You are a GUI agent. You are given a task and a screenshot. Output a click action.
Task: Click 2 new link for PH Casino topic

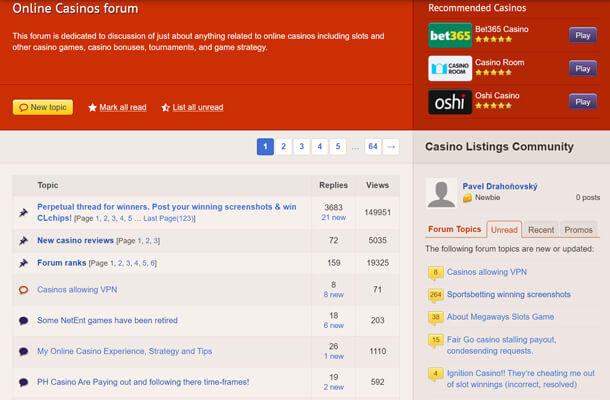[x=333, y=387]
